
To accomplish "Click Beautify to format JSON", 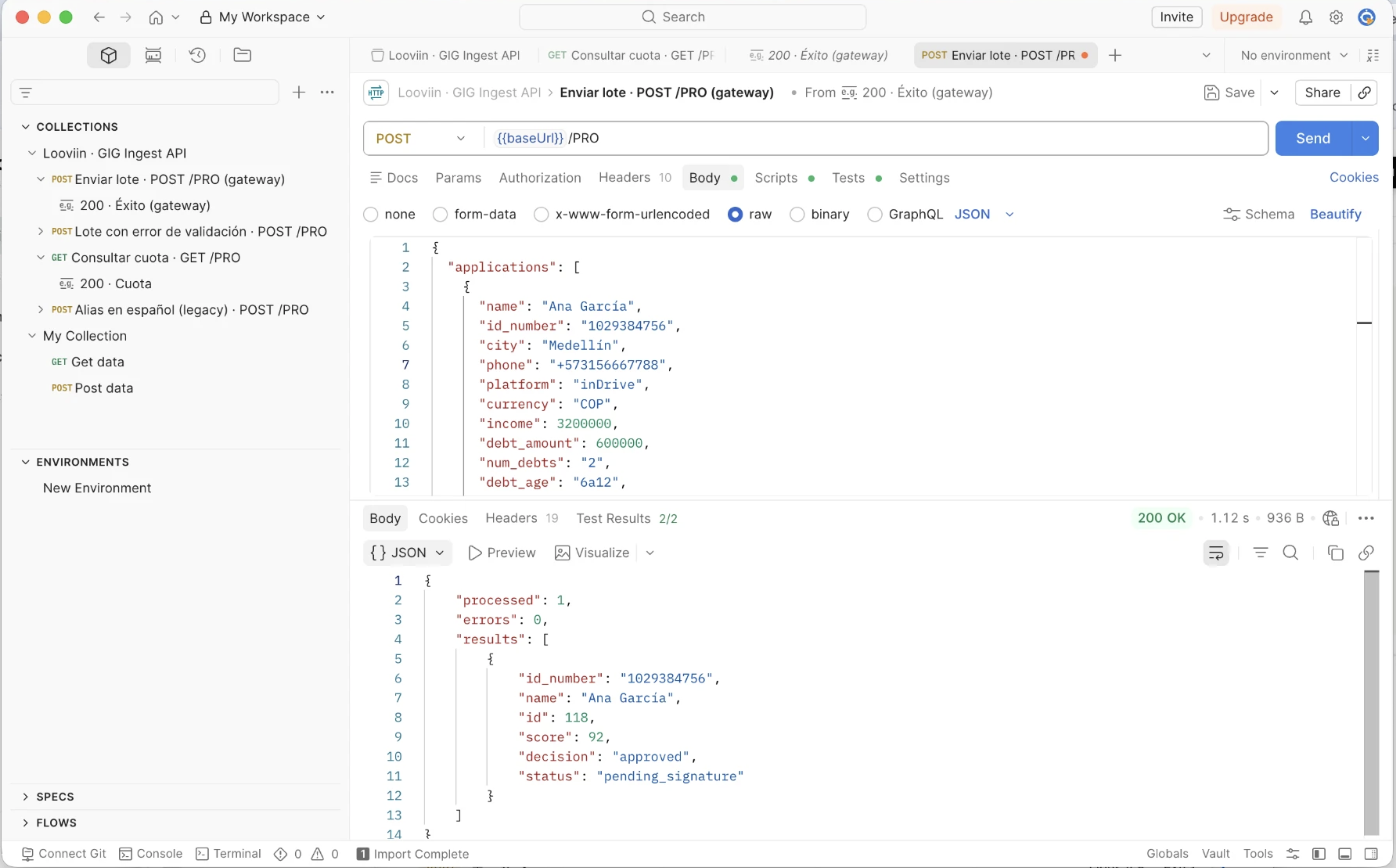I will (1335, 214).
